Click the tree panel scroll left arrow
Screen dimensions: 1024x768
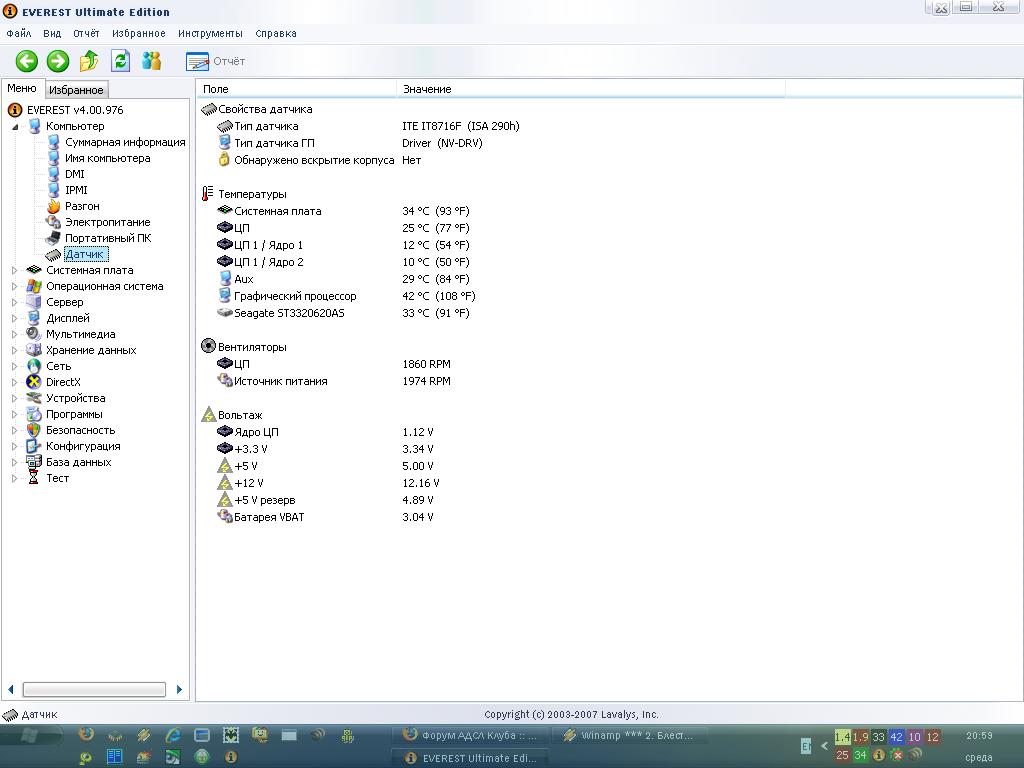(x=10, y=690)
